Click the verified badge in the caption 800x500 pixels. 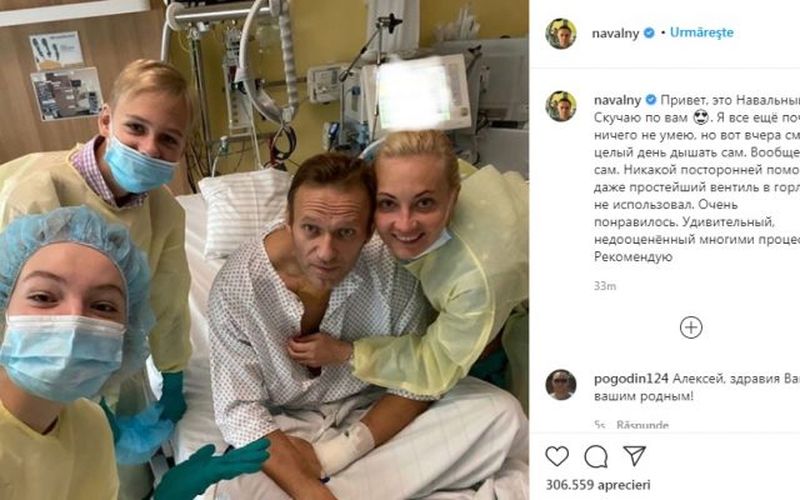coord(651,99)
